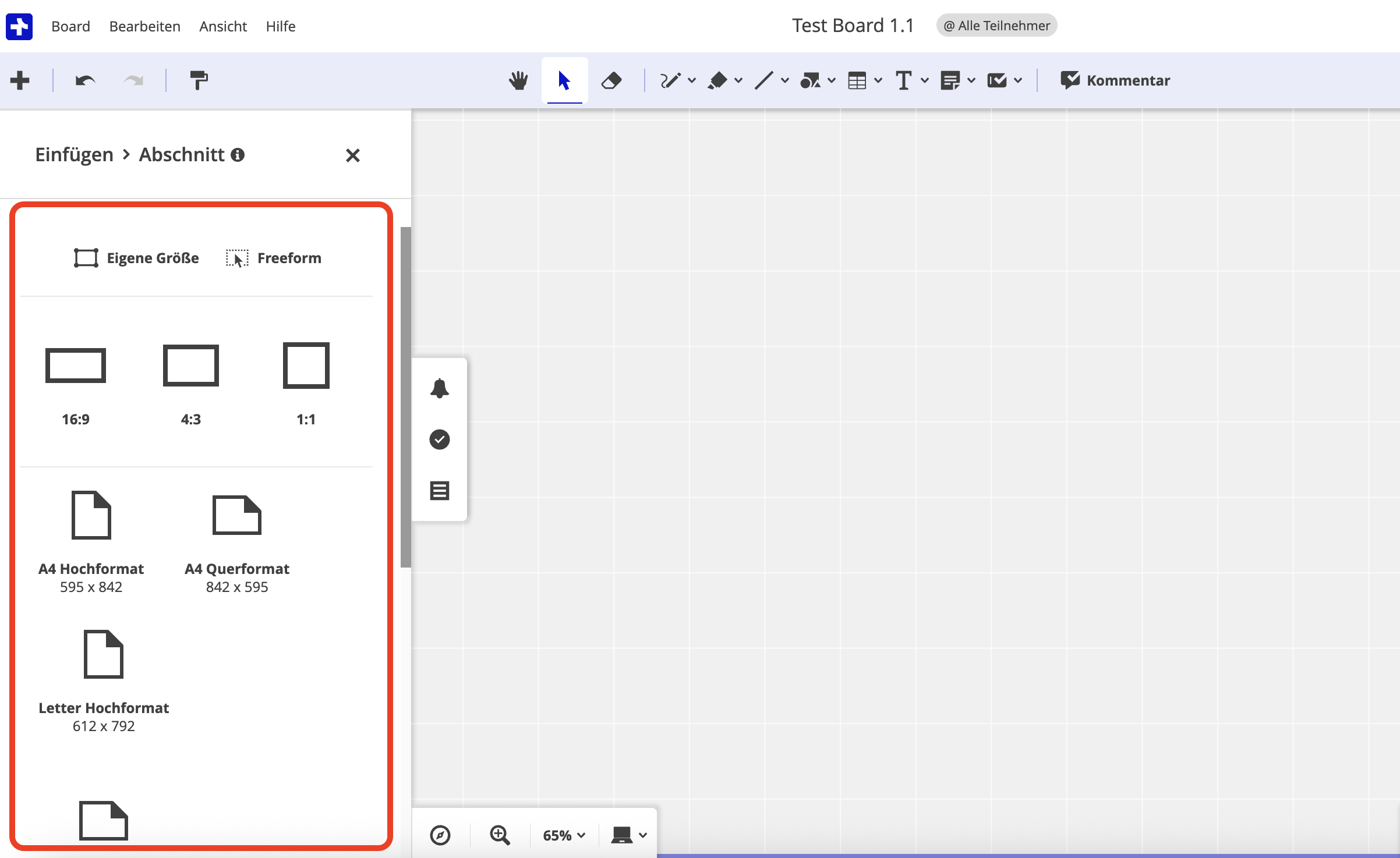This screenshot has width=1400, height=858.
Task: Insert a 4:3 section
Action: [191, 384]
